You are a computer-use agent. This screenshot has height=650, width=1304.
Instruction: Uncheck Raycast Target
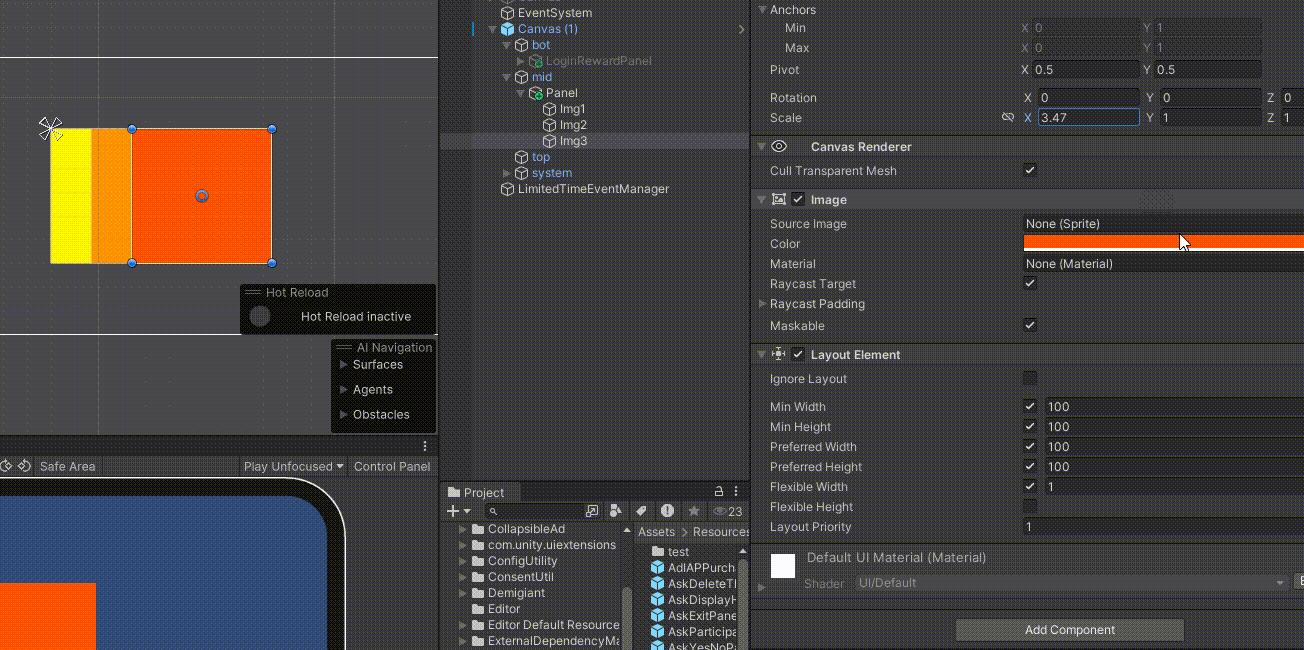[1030, 284]
